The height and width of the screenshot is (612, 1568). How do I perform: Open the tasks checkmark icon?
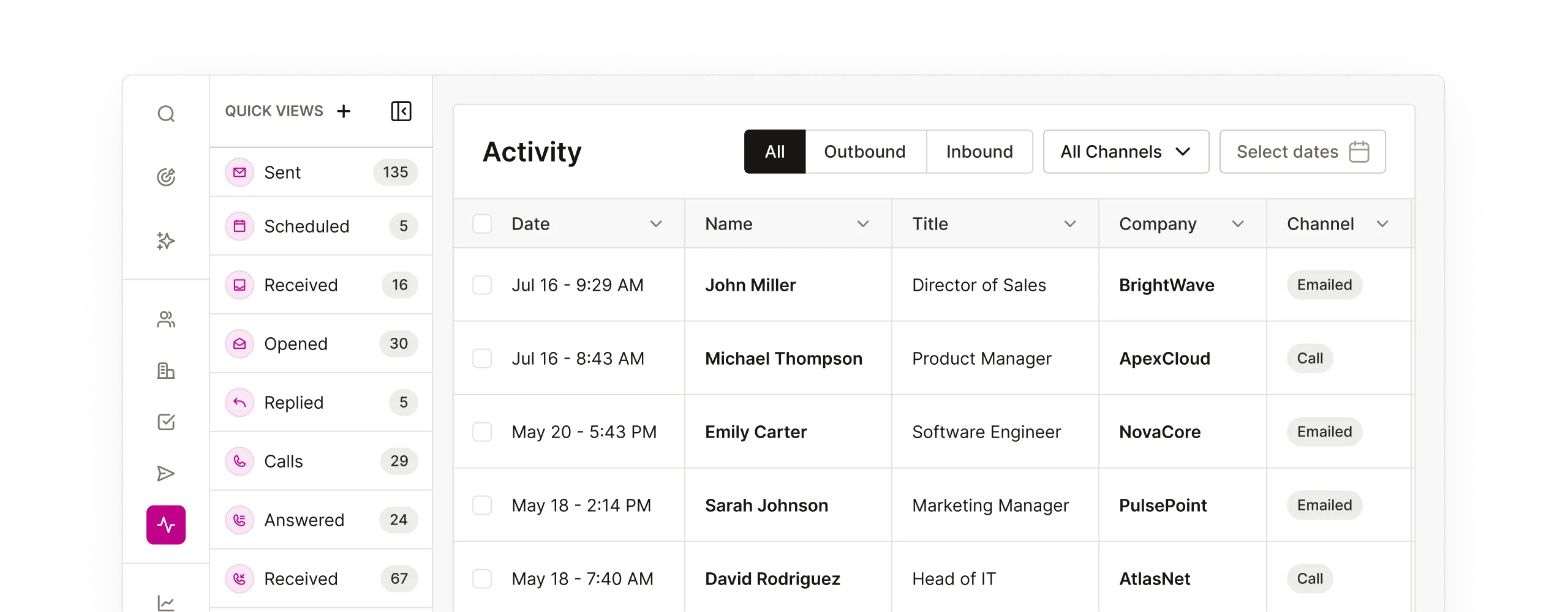coord(165,422)
